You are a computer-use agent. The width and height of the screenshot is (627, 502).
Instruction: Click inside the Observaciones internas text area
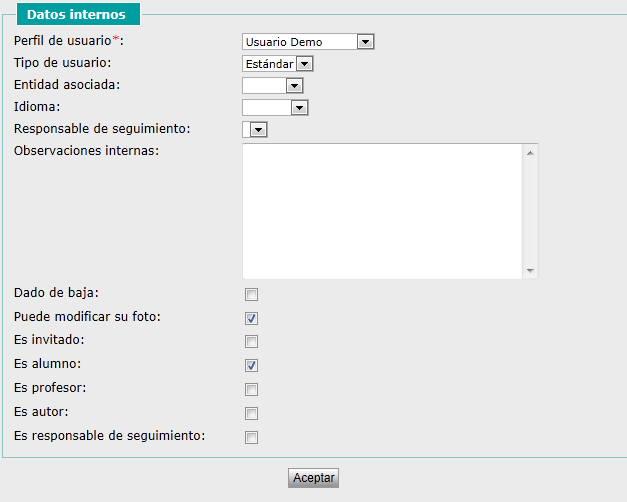382,211
